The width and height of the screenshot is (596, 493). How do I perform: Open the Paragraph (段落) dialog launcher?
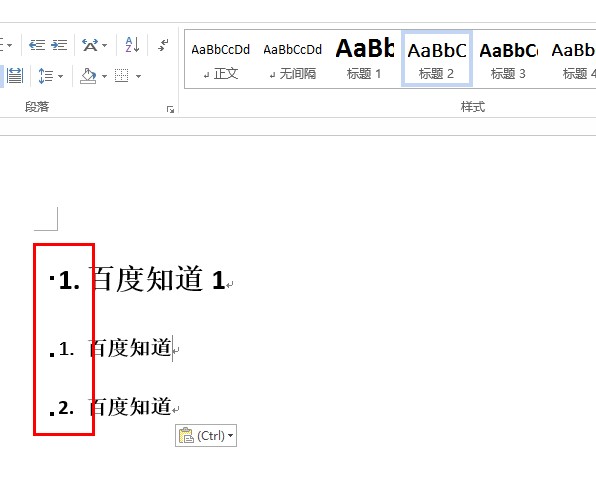tap(170, 109)
